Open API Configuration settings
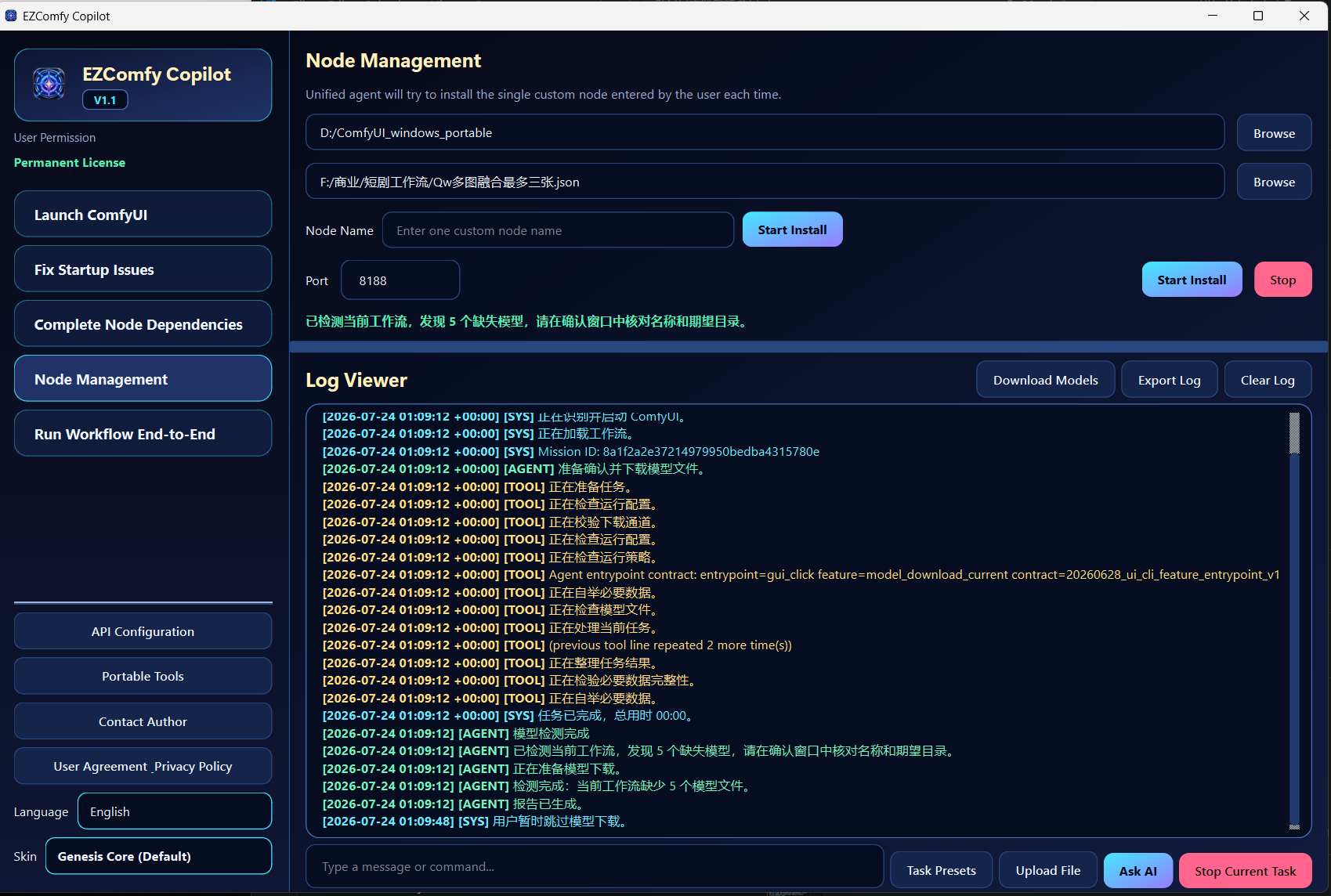The height and width of the screenshot is (896, 1331). pos(143,631)
